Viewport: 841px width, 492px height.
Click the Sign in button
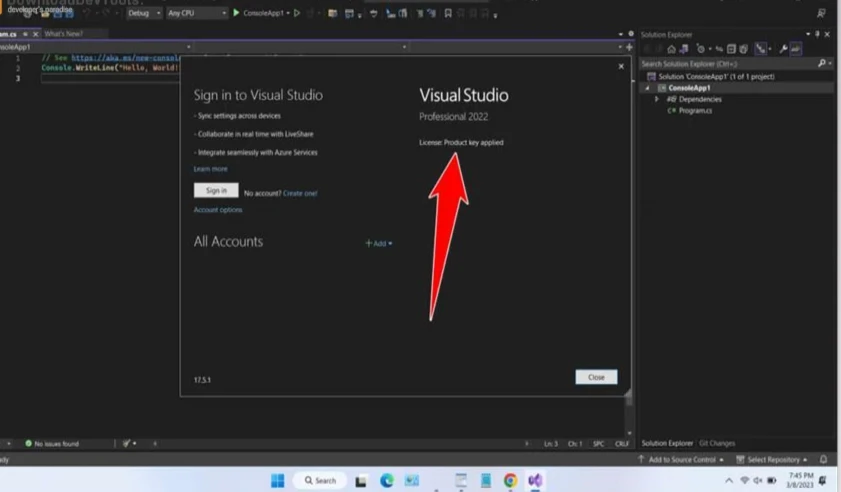tap(216, 190)
